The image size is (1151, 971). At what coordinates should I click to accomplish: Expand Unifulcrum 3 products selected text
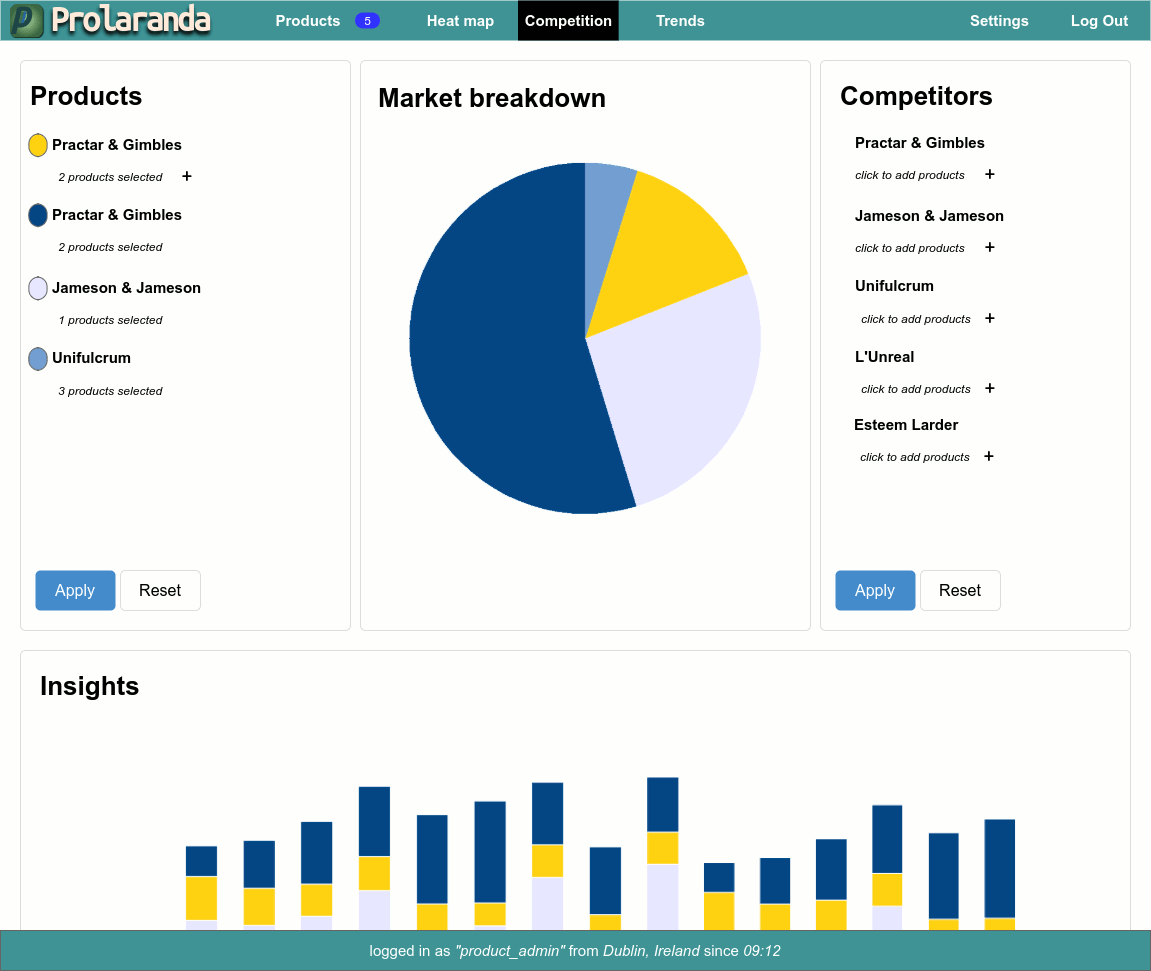coord(110,391)
